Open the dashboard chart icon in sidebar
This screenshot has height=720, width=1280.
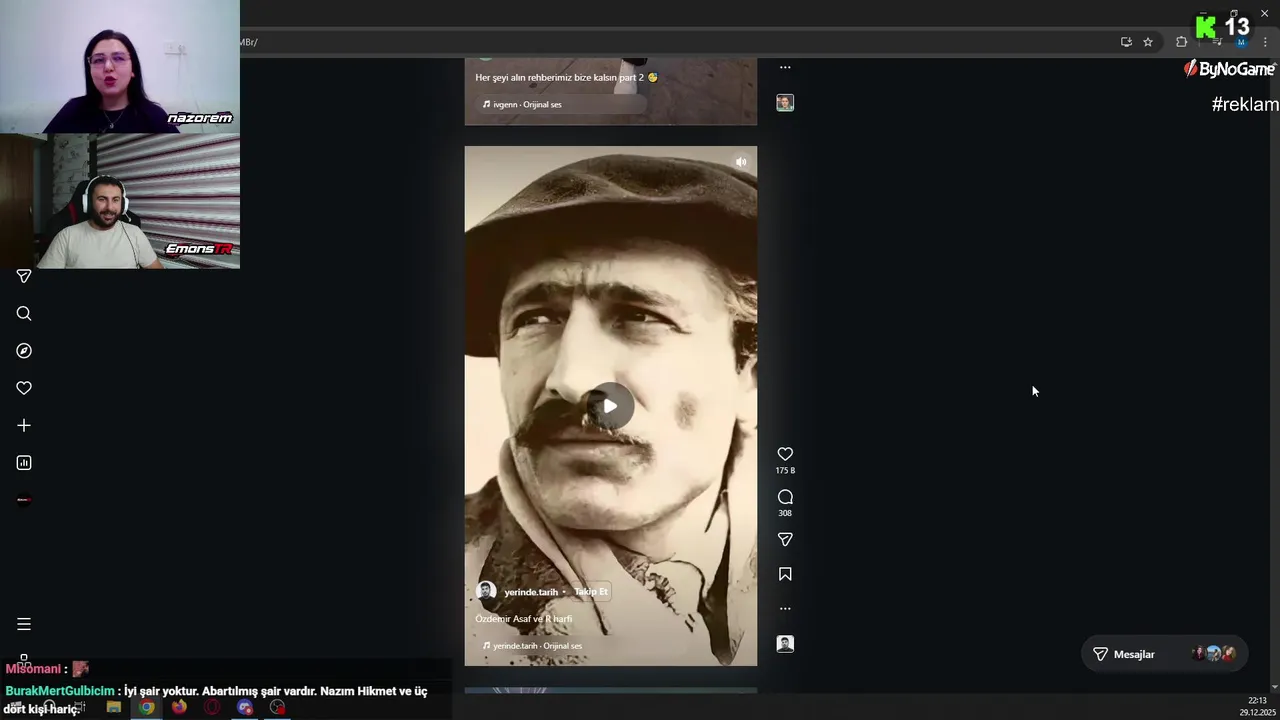tap(24, 463)
